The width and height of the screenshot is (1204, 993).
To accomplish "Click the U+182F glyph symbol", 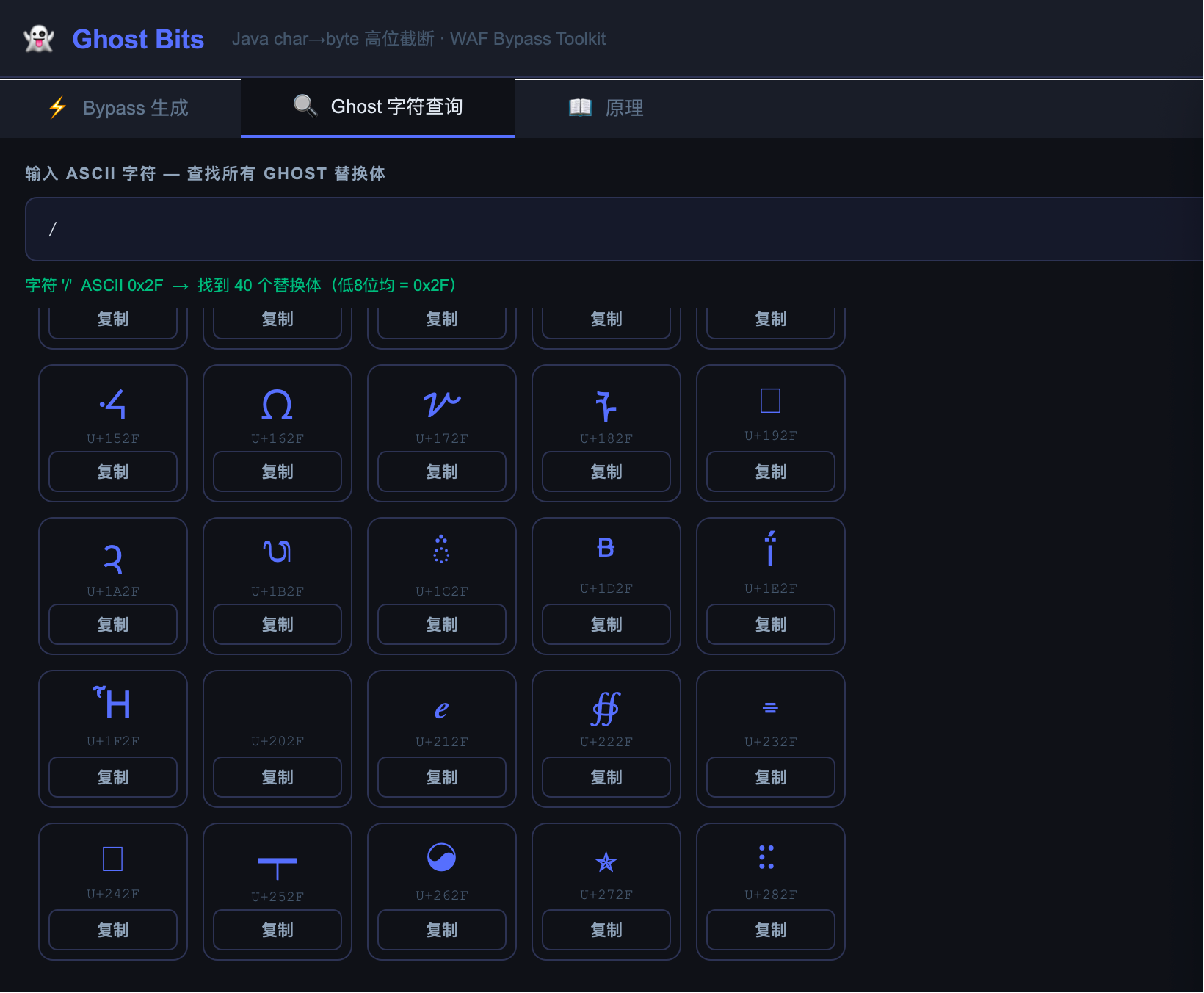I will coord(606,405).
